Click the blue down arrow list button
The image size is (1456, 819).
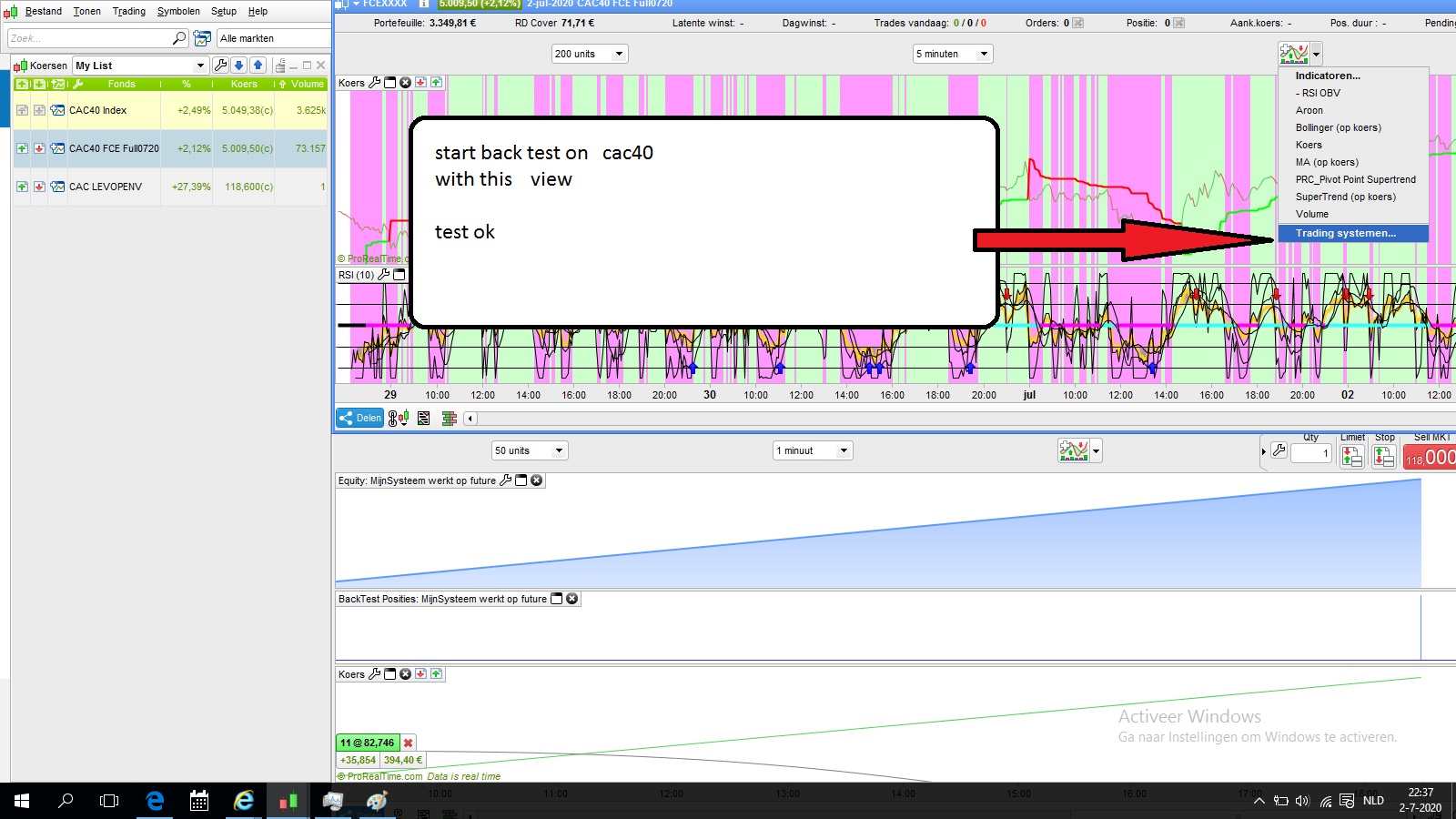point(238,66)
